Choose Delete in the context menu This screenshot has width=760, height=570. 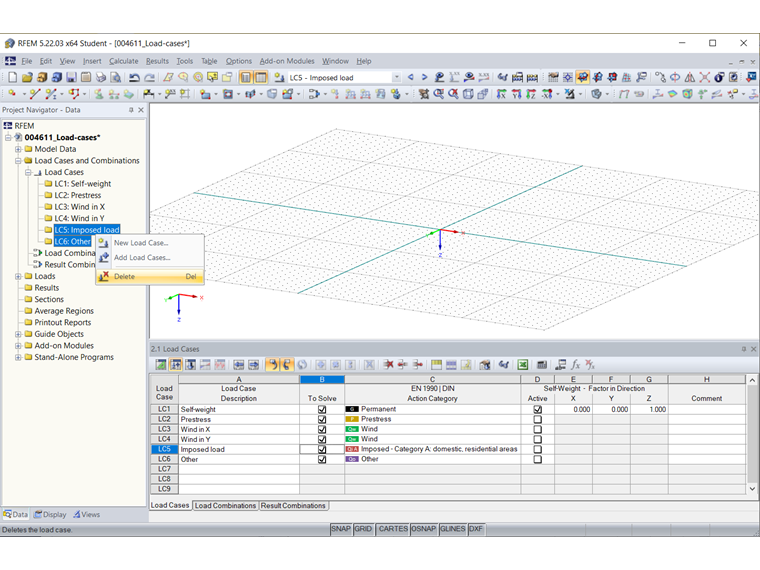tap(150, 276)
